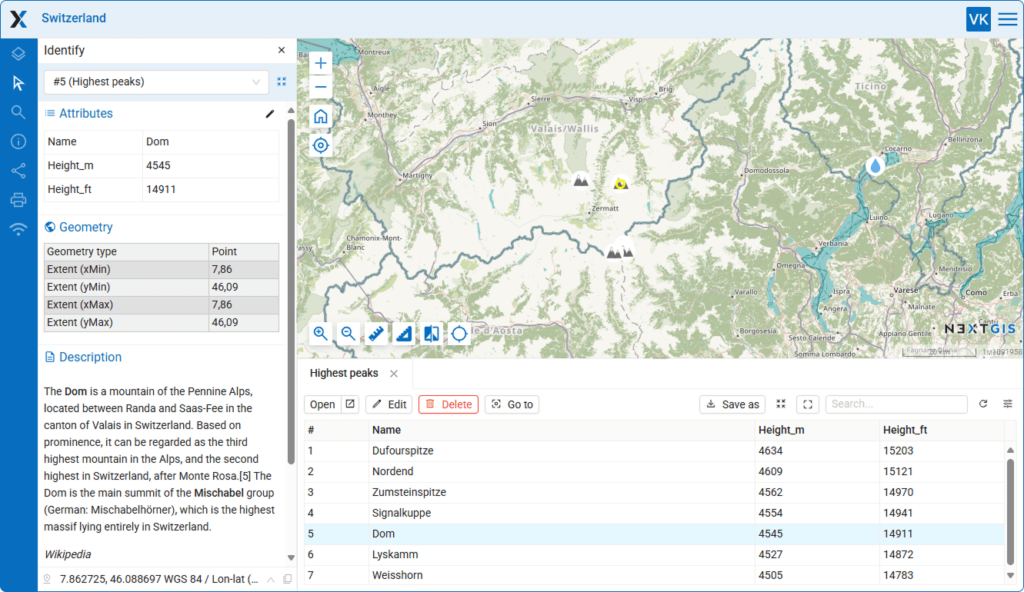Click the water drop marker near Locarno

(x=875, y=166)
